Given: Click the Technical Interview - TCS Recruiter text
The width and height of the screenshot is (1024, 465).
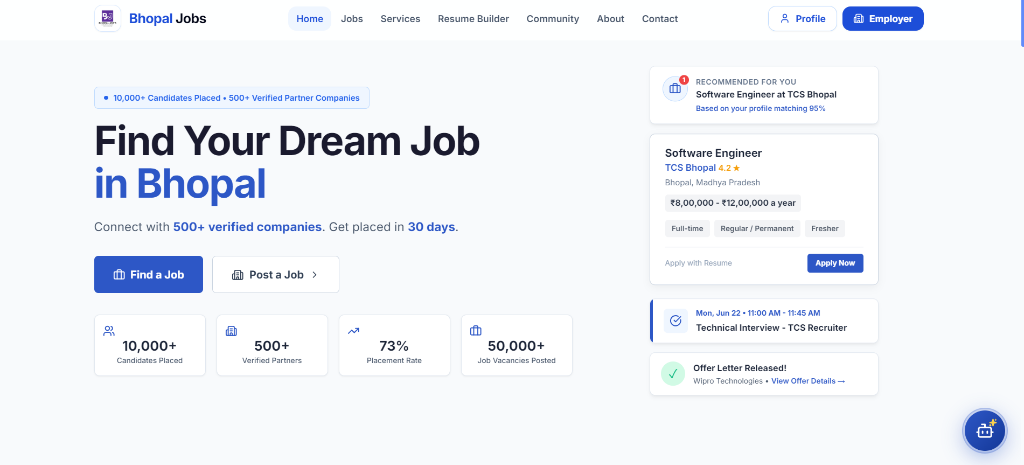Looking at the screenshot, I should coord(771,328).
